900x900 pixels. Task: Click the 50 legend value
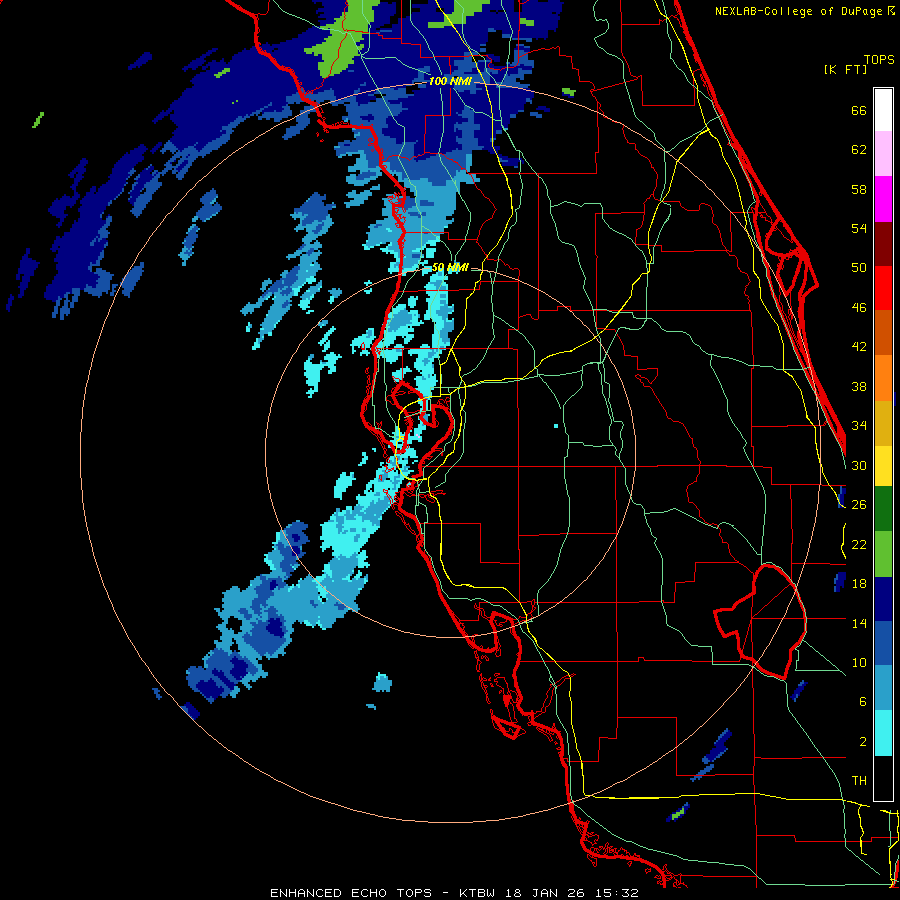click(x=859, y=267)
